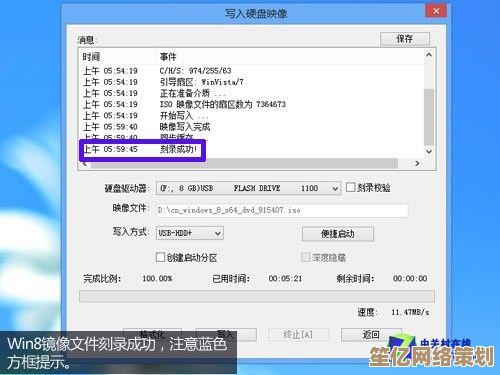Viewport: 500px width, 375px height.
Task: Select the row ISO 映像文件的扇区数为 7364673
Action: pos(252,104)
